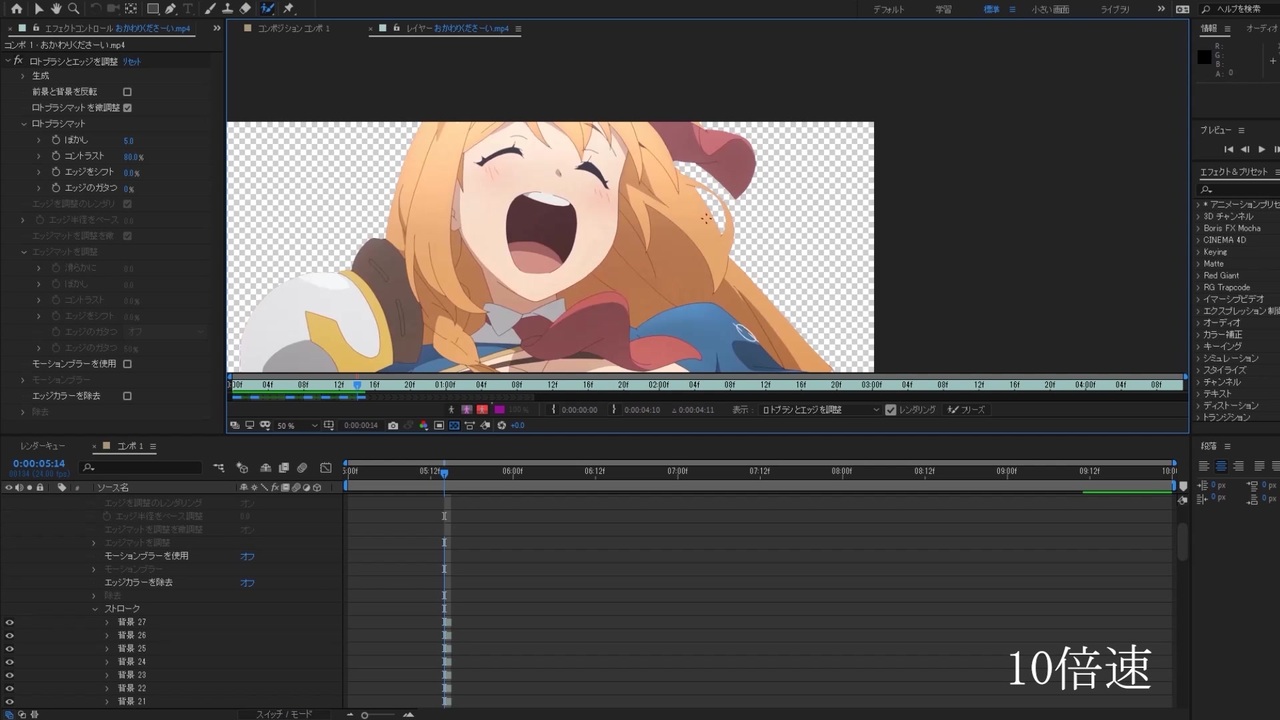Expand the Keying effects category
The height and width of the screenshot is (720, 1280).
coord(1198,252)
